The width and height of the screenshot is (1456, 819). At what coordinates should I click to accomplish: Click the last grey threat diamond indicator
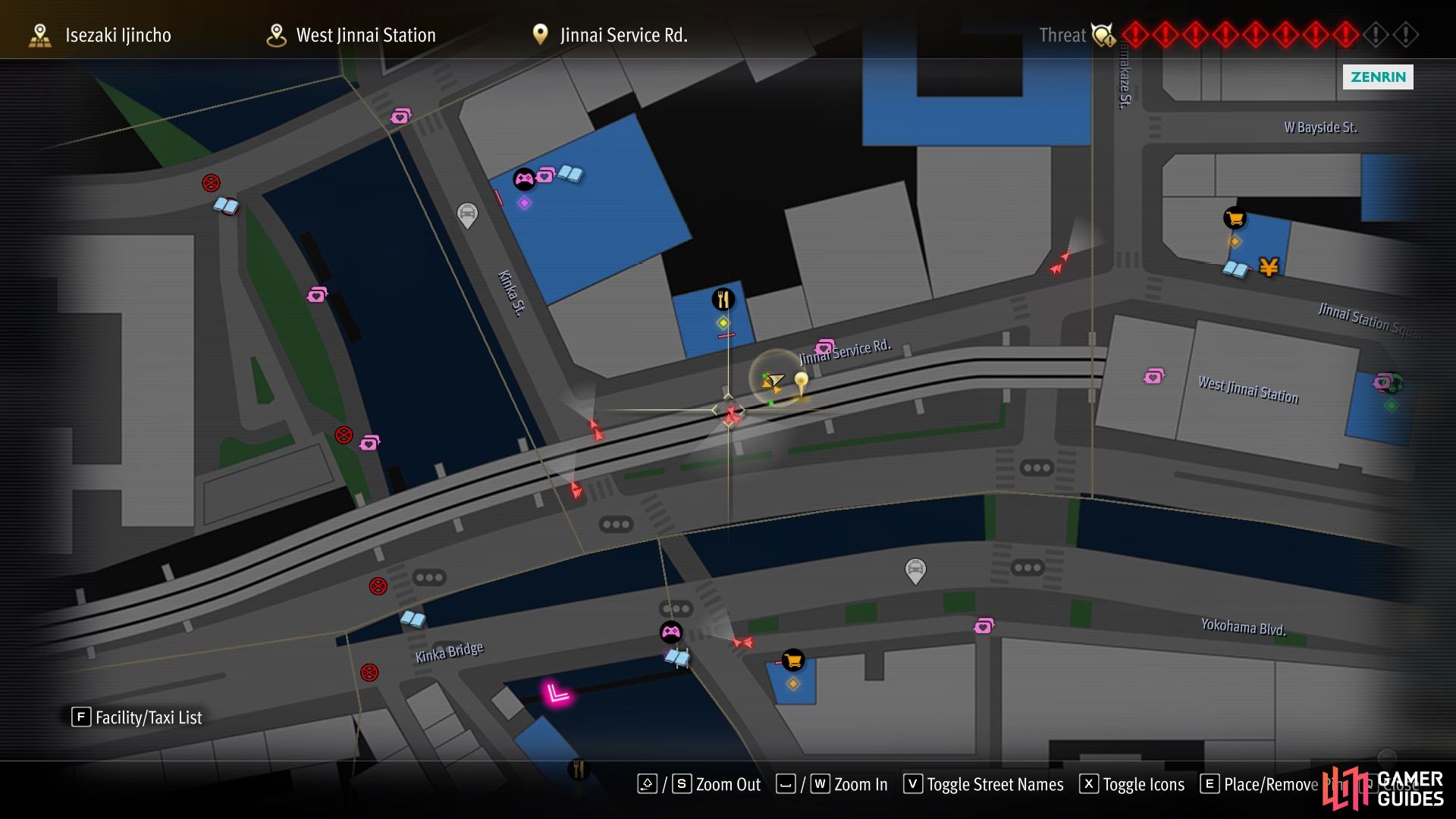click(1405, 35)
